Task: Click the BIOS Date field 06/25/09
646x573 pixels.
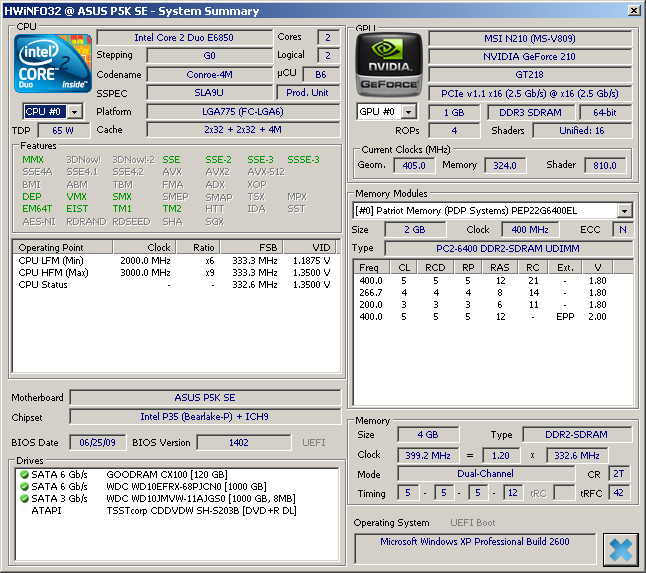Action: pyautogui.click(x=98, y=443)
